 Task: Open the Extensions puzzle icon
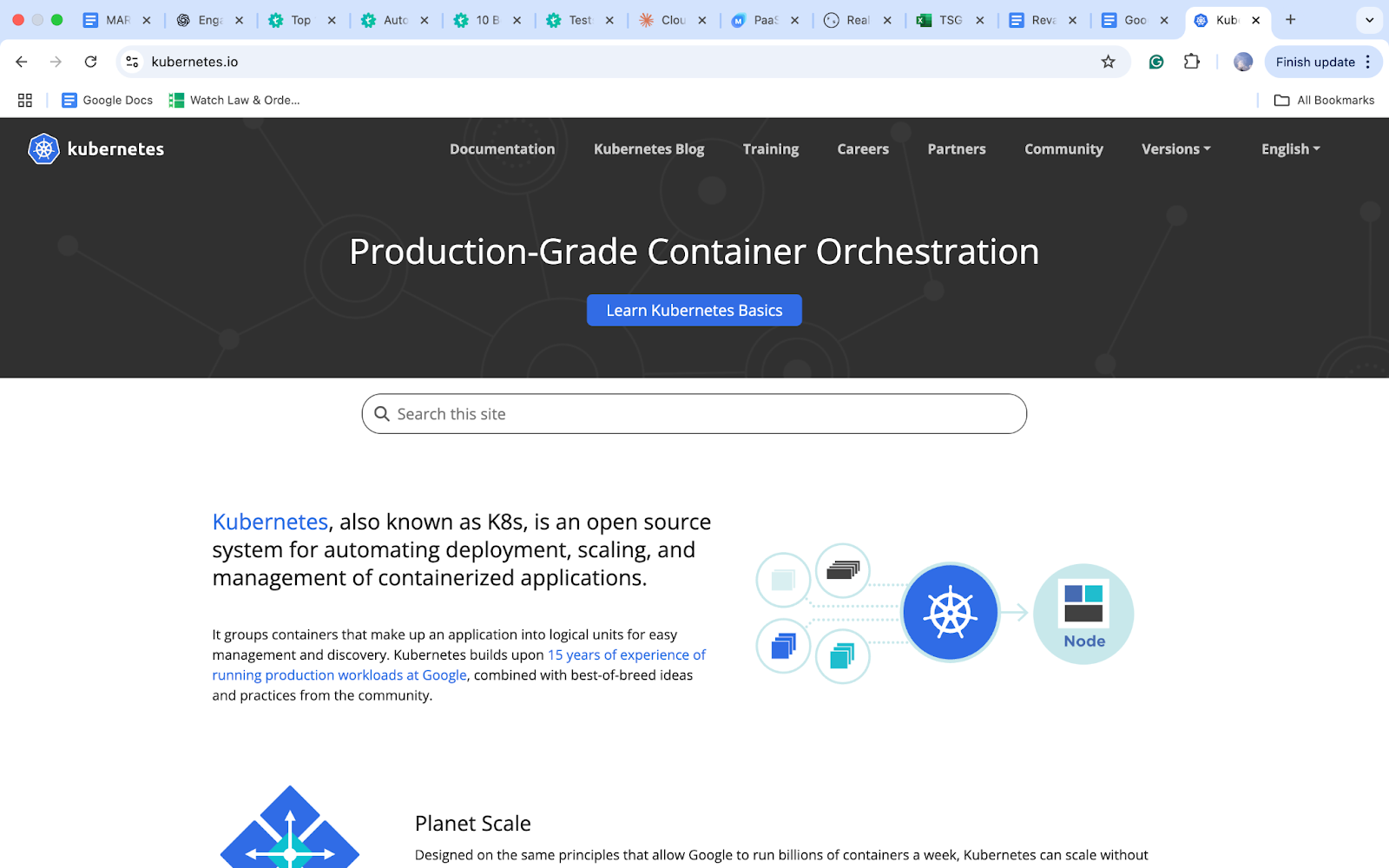pos(1192,62)
